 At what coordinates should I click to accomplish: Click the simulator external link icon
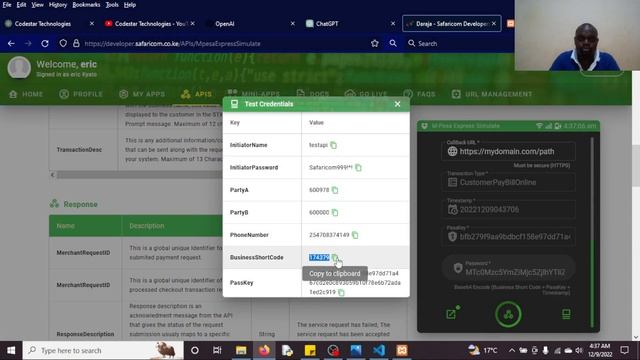click(x=451, y=313)
